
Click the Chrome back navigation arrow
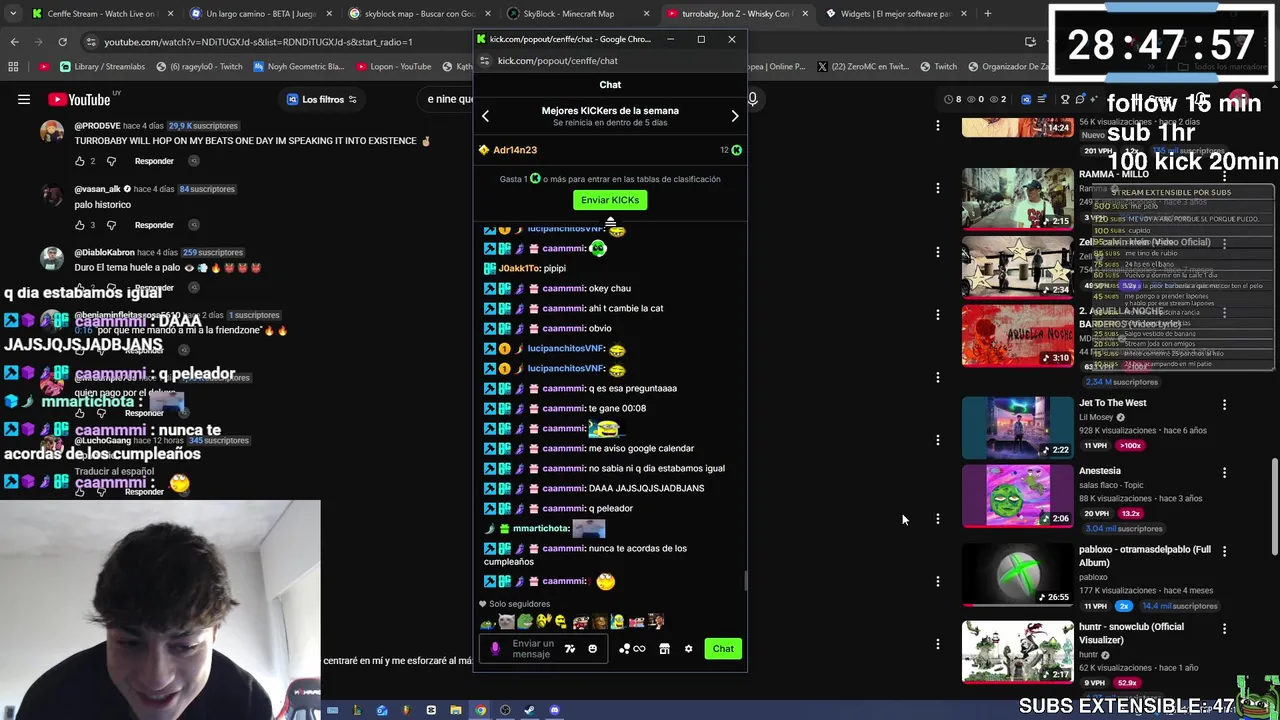[x=14, y=41]
